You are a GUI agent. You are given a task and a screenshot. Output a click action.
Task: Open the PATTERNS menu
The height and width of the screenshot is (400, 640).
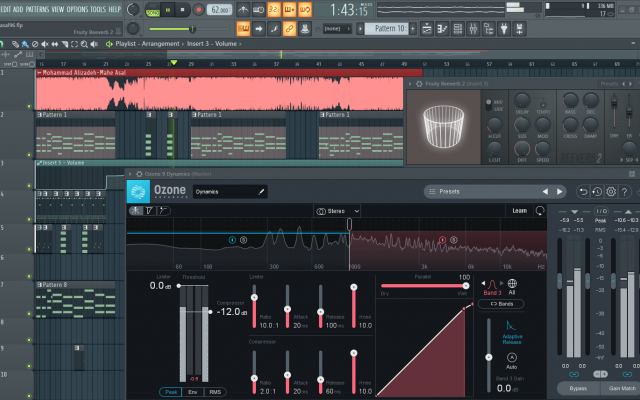(38, 9)
